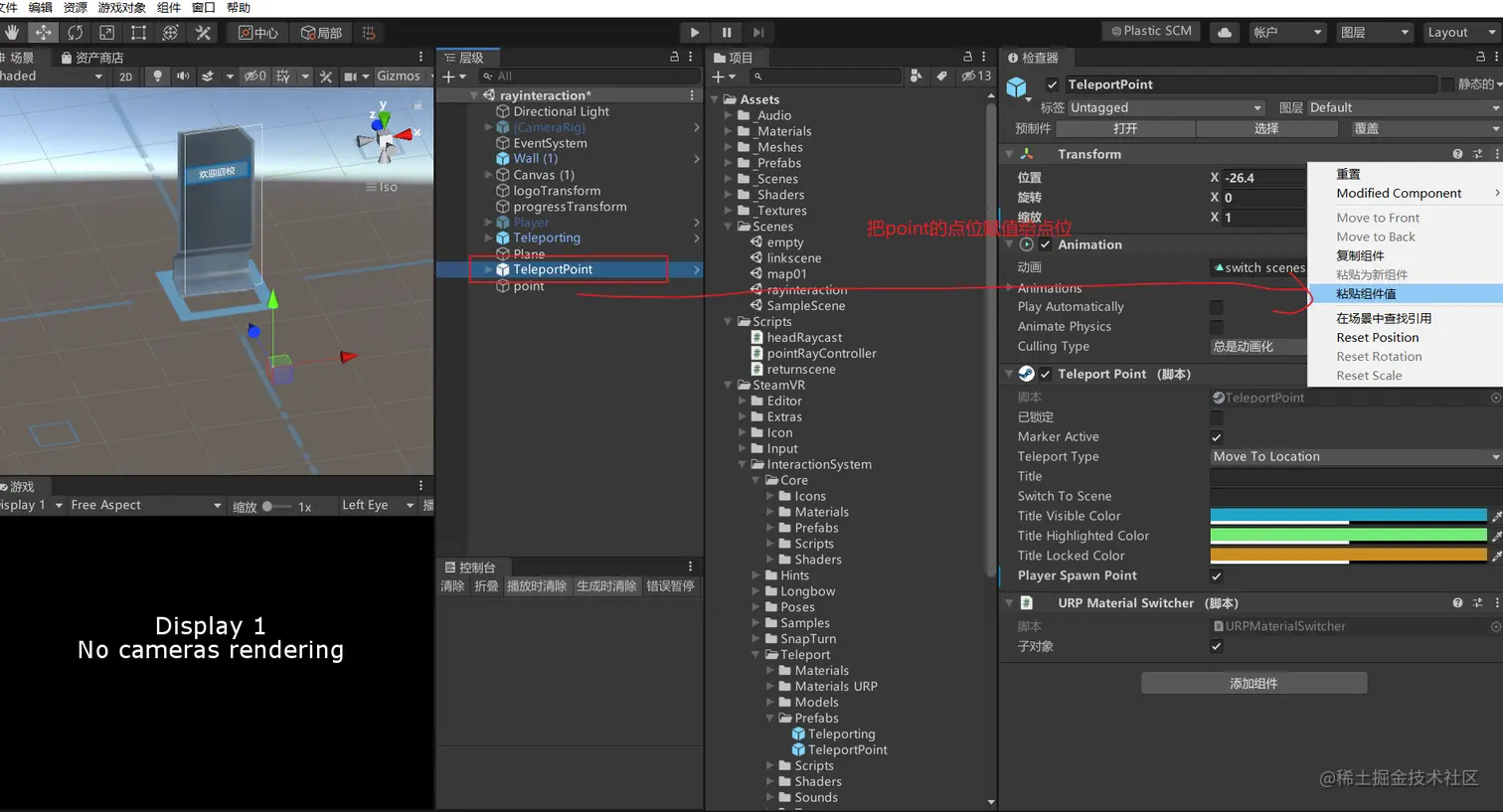
Task: Open Plastic SCM button
Action: pos(1151,32)
